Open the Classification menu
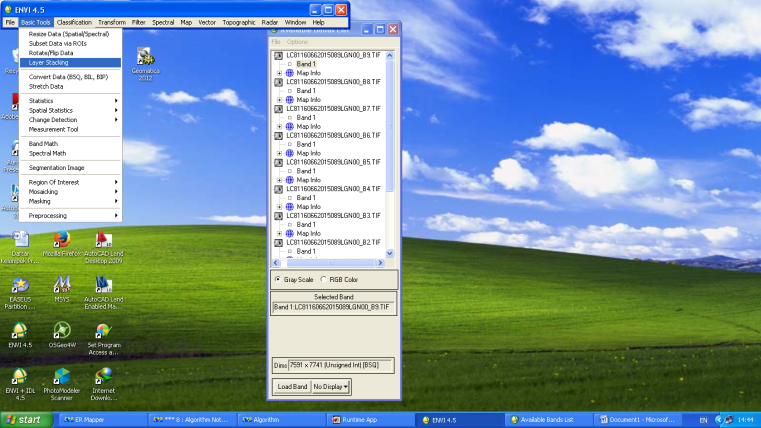The height and width of the screenshot is (428, 761). (74, 22)
